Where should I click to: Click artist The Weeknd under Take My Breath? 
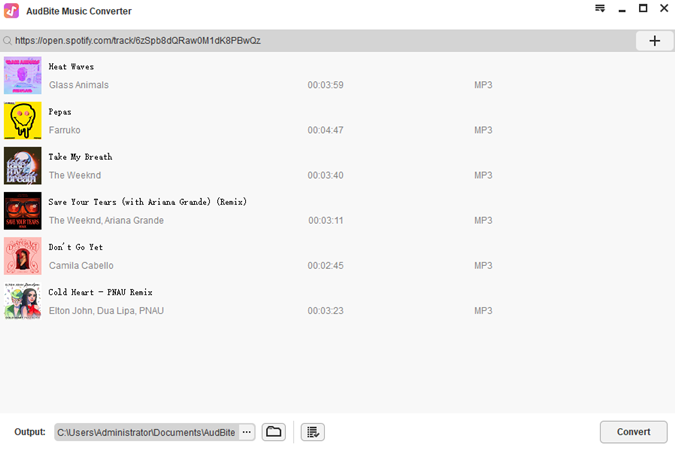click(75, 175)
